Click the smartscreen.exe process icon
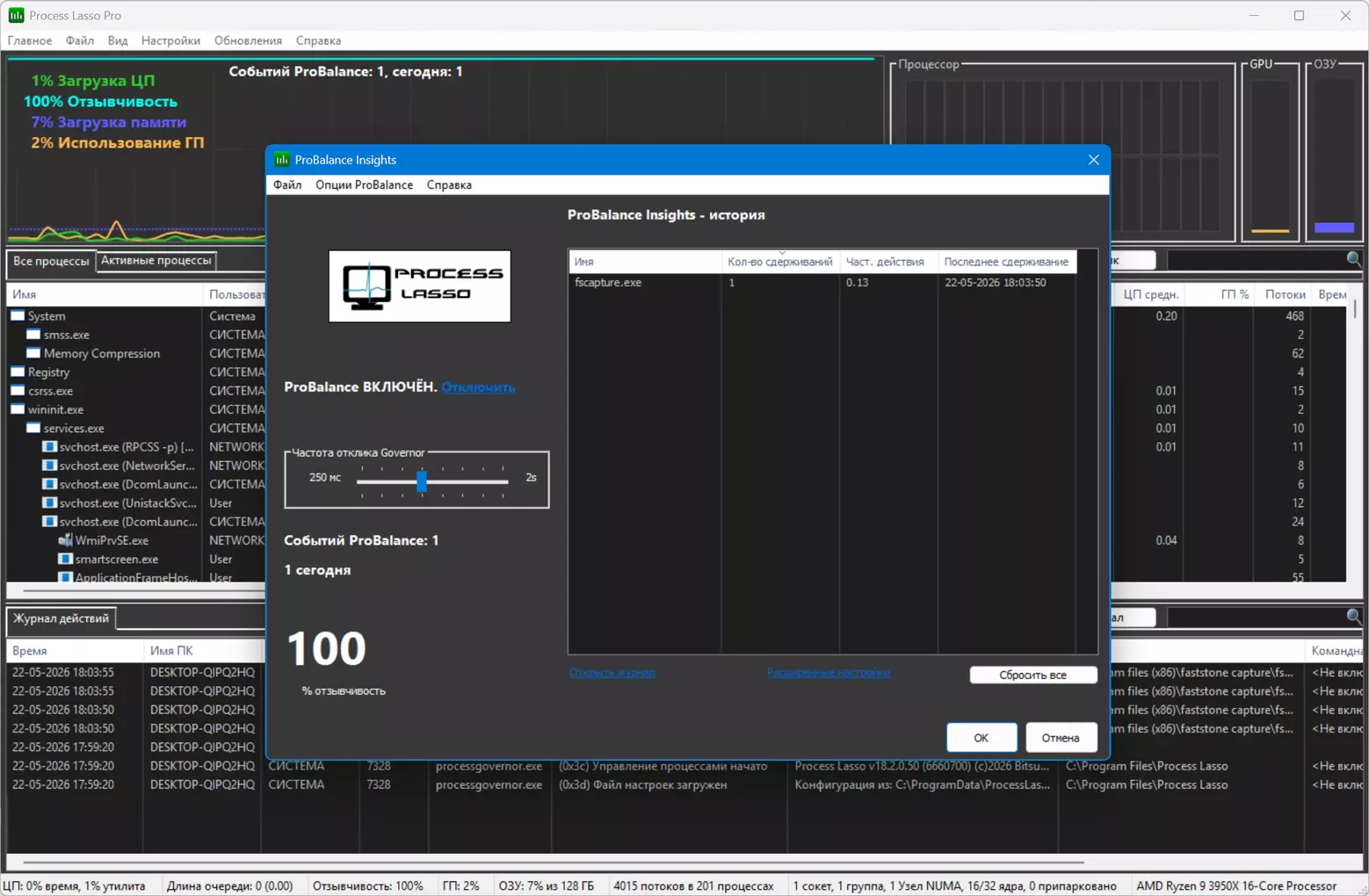This screenshot has width=1369, height=896. pos(65,559)
